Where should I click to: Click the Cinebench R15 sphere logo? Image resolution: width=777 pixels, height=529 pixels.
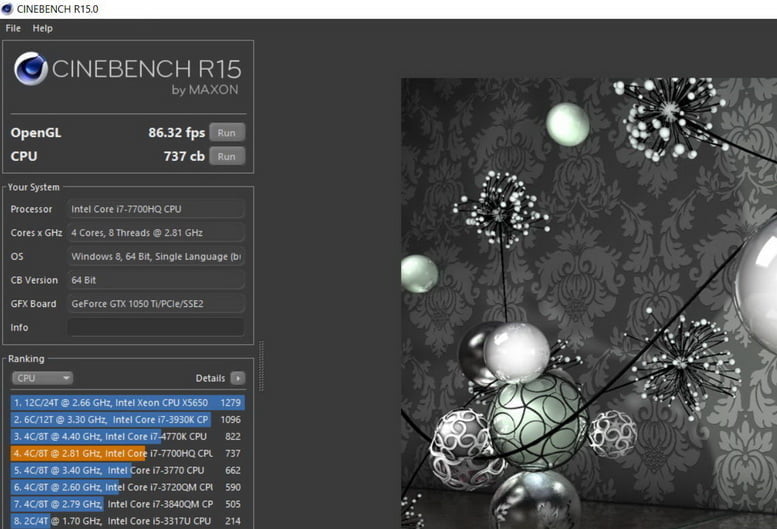tap(31, 69)
